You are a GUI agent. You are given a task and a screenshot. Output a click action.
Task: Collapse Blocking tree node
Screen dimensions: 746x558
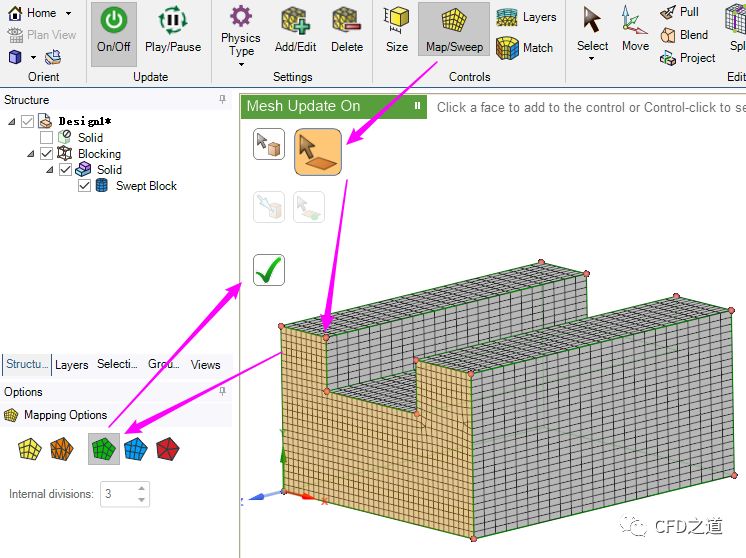[x=31, y=154]
